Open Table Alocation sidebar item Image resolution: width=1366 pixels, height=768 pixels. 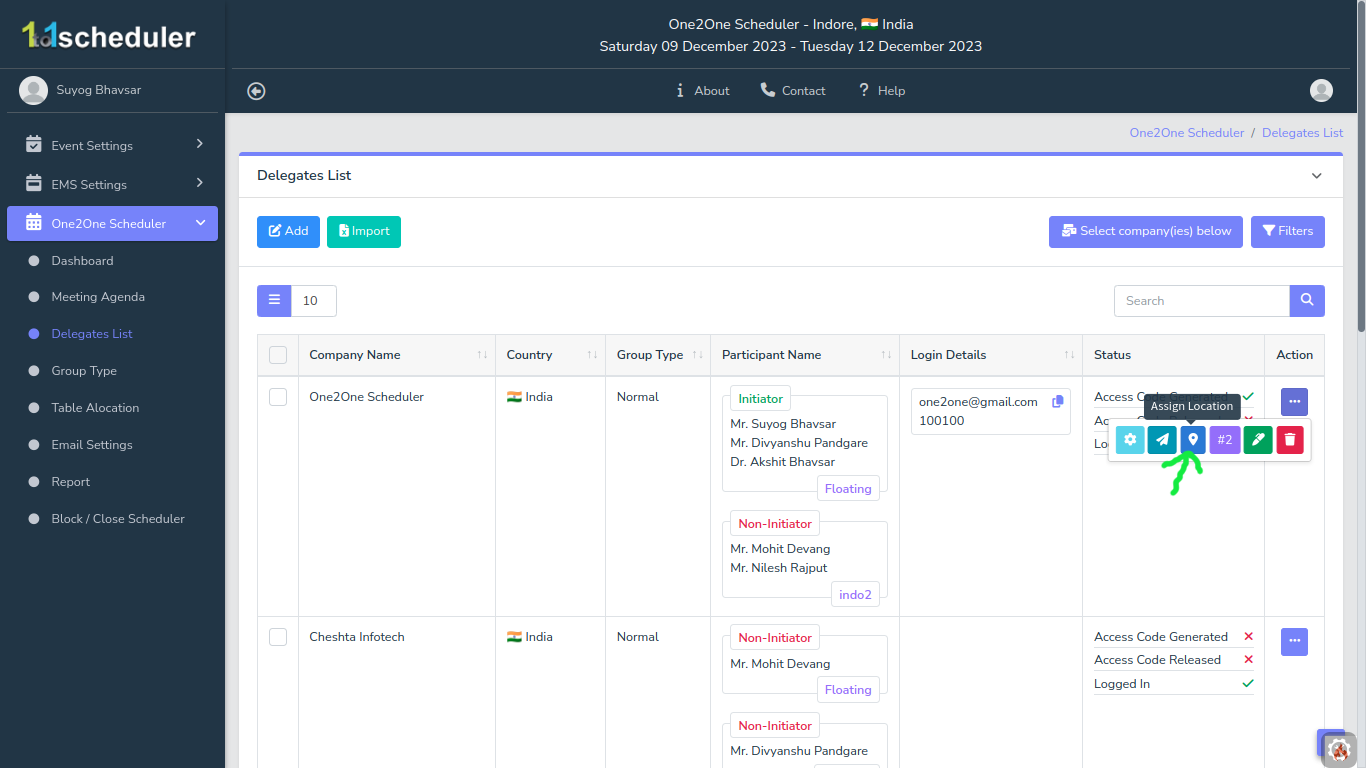point(95,408)
